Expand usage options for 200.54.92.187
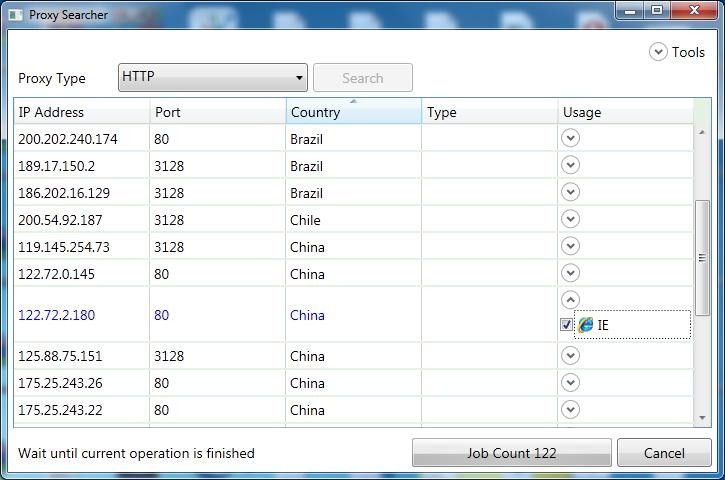 571,219
